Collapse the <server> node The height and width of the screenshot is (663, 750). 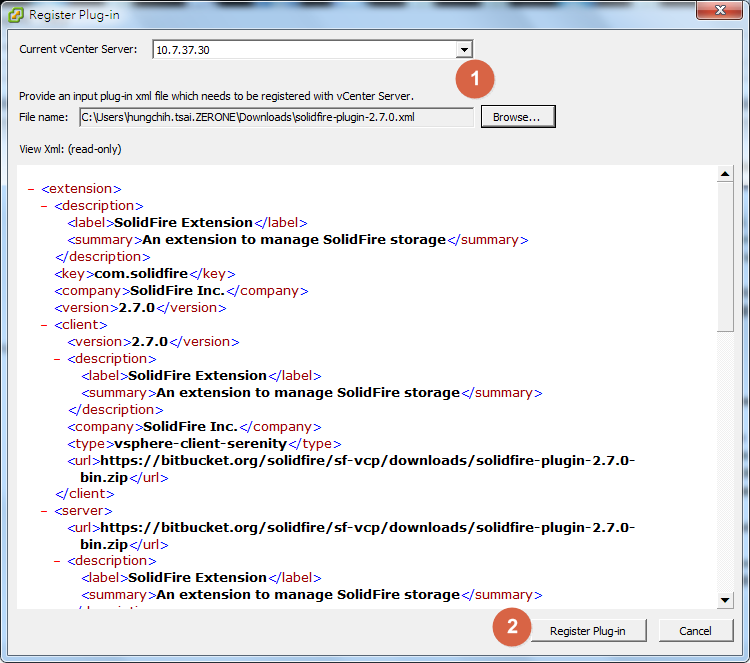[44, 511]
